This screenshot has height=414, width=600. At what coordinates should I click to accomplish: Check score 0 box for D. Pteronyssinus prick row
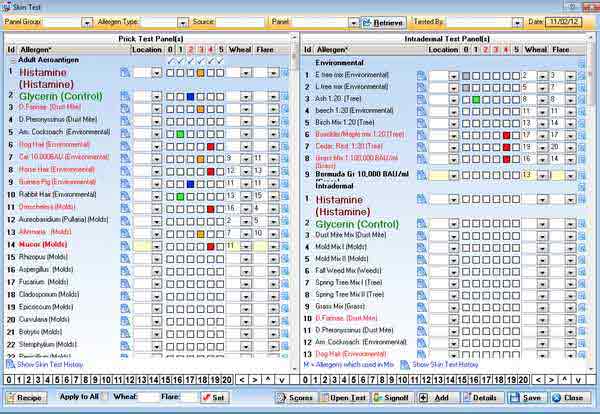click(x=170, y=122)
